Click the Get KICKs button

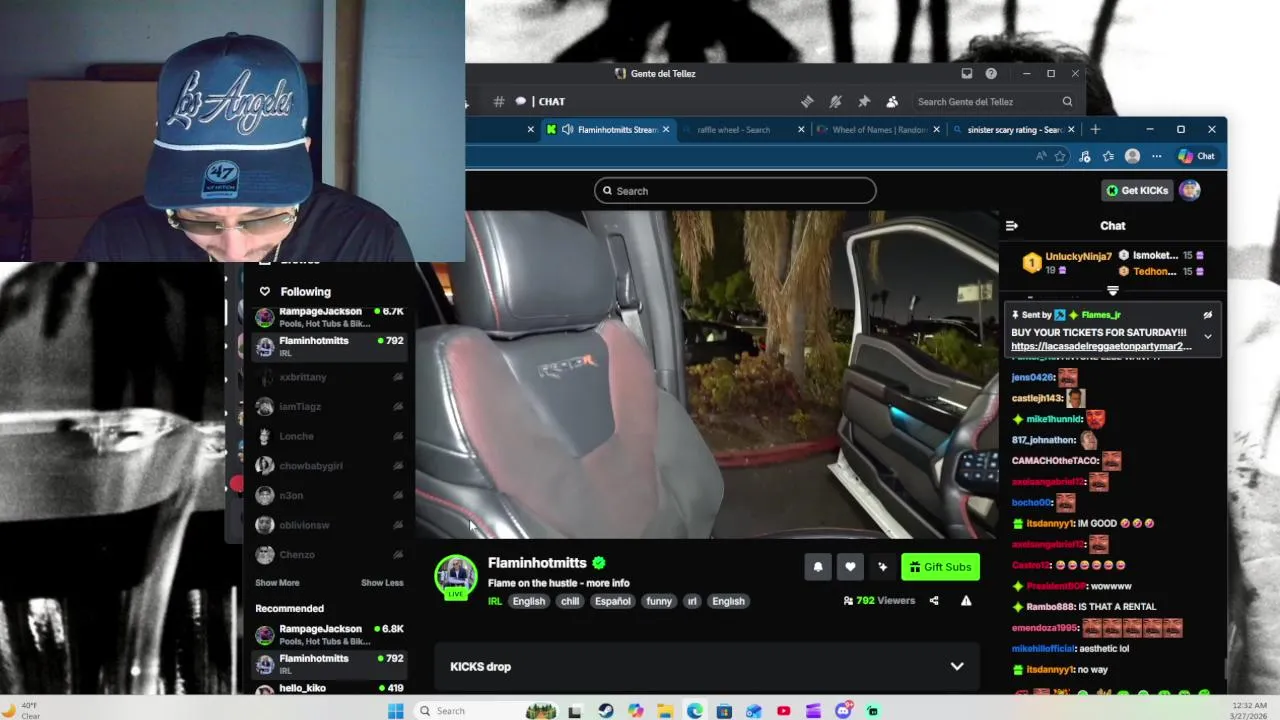point(1136,191)
